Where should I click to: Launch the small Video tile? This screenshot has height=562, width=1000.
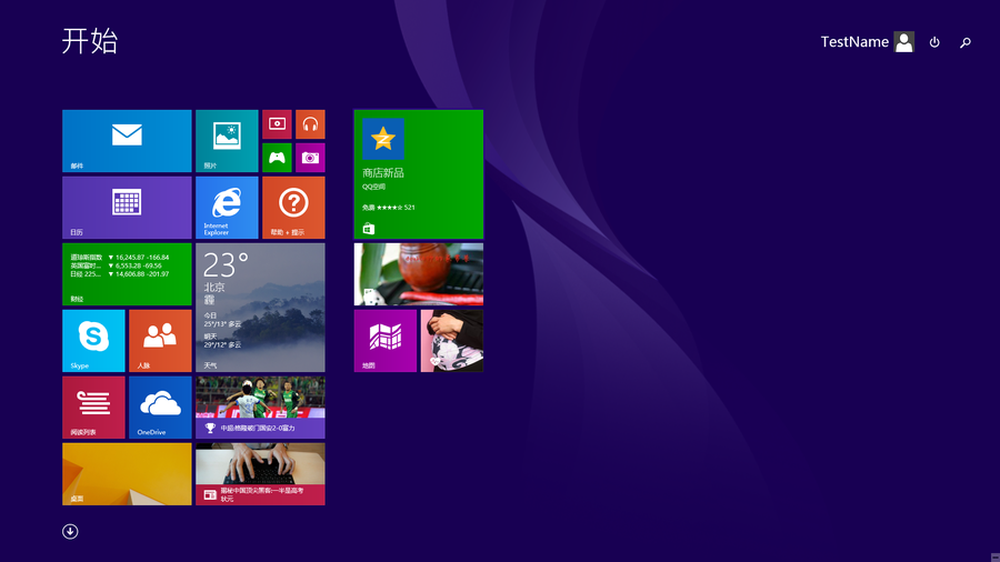coord(277,124)
